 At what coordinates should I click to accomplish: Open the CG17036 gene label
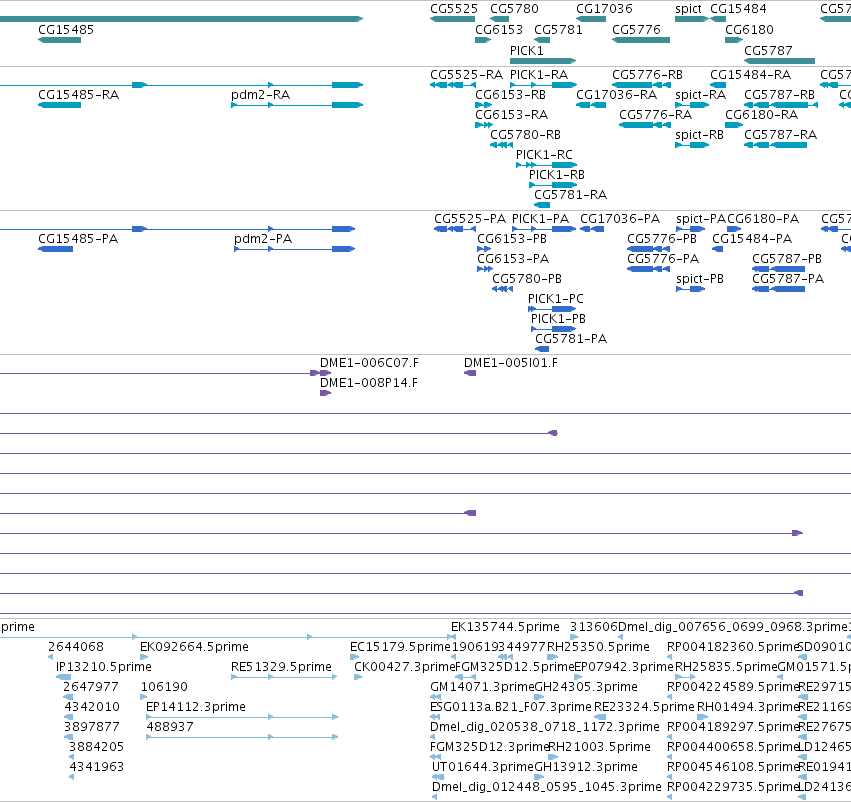coord(604,9)
